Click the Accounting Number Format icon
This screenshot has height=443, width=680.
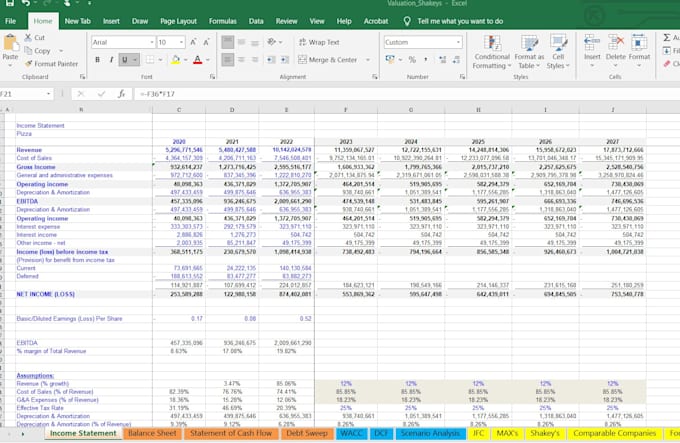390,59
